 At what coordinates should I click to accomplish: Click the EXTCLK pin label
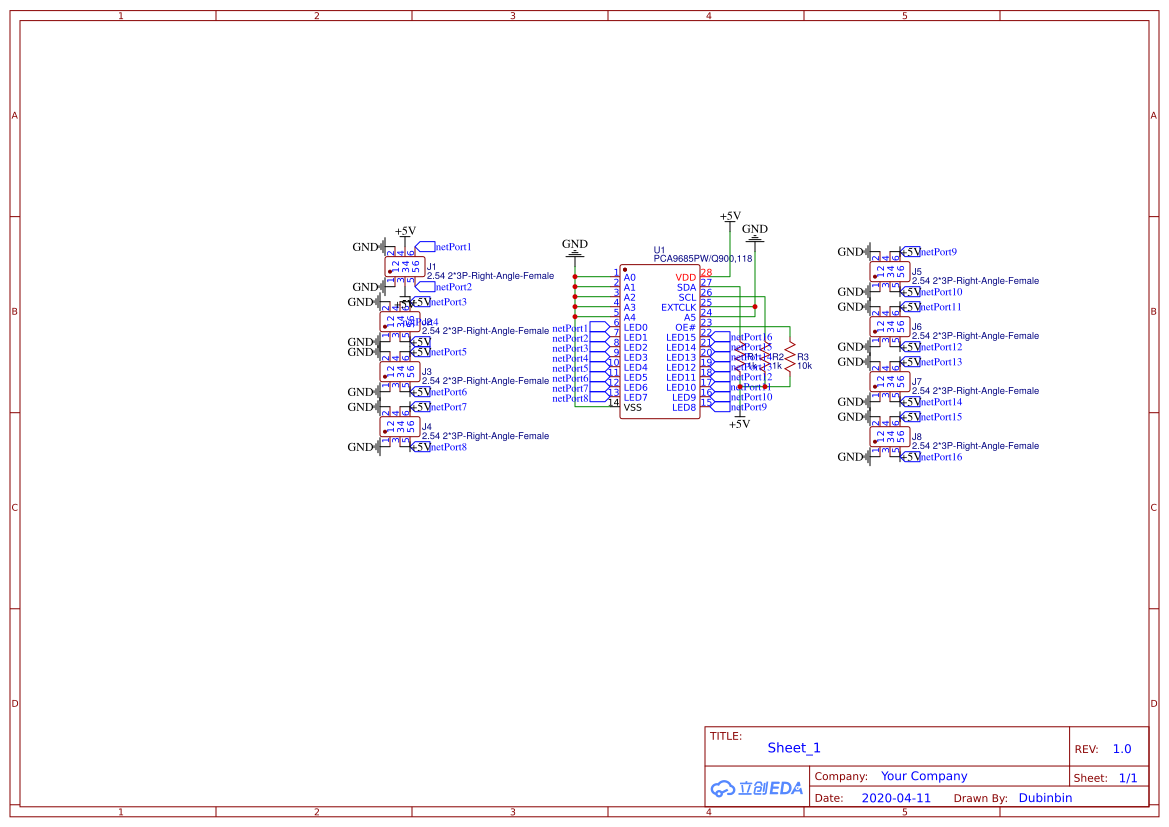pos(678,308)
